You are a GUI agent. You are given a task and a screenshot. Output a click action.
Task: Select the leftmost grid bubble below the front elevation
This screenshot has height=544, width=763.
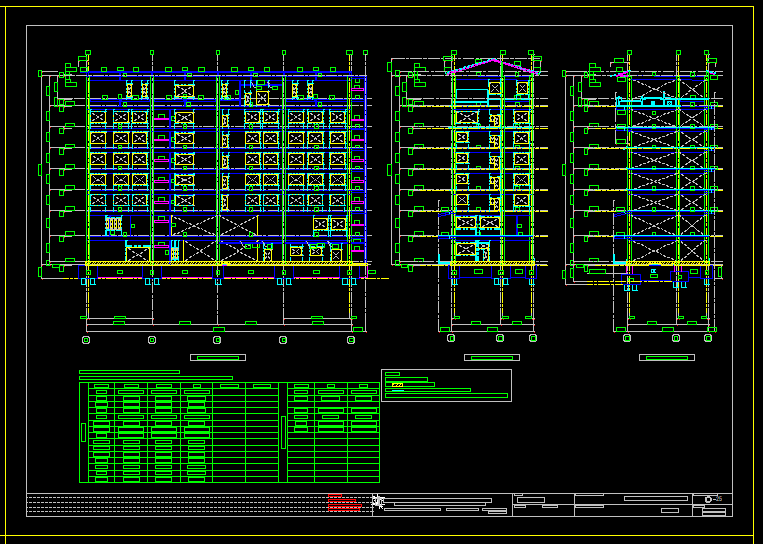[x=86, y=340]
